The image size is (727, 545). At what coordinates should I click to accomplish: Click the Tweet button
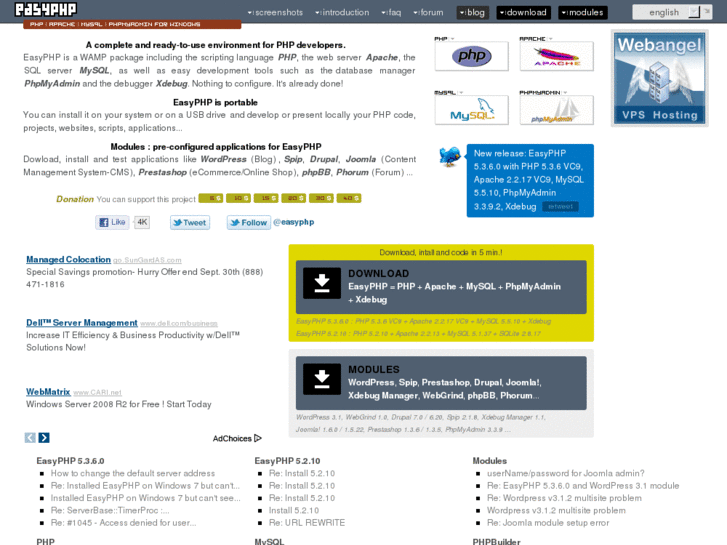pyautogui.click(x=190, y=223)
